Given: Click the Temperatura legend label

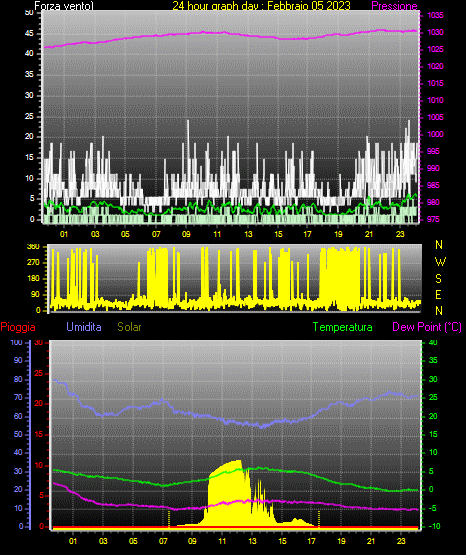Looking at the screenshot, I should (342, 327).
